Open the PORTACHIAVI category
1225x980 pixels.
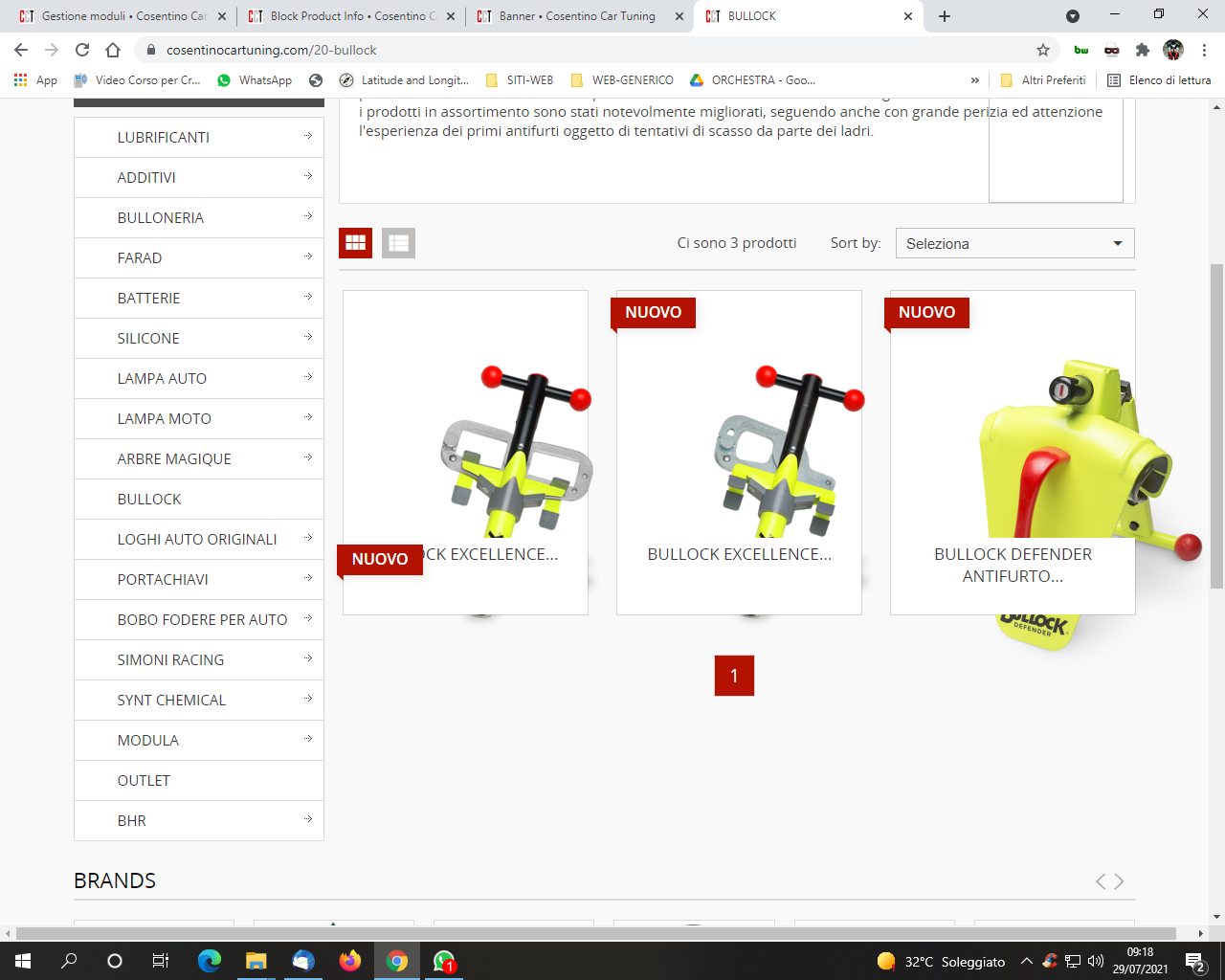(x=163, y=580)
